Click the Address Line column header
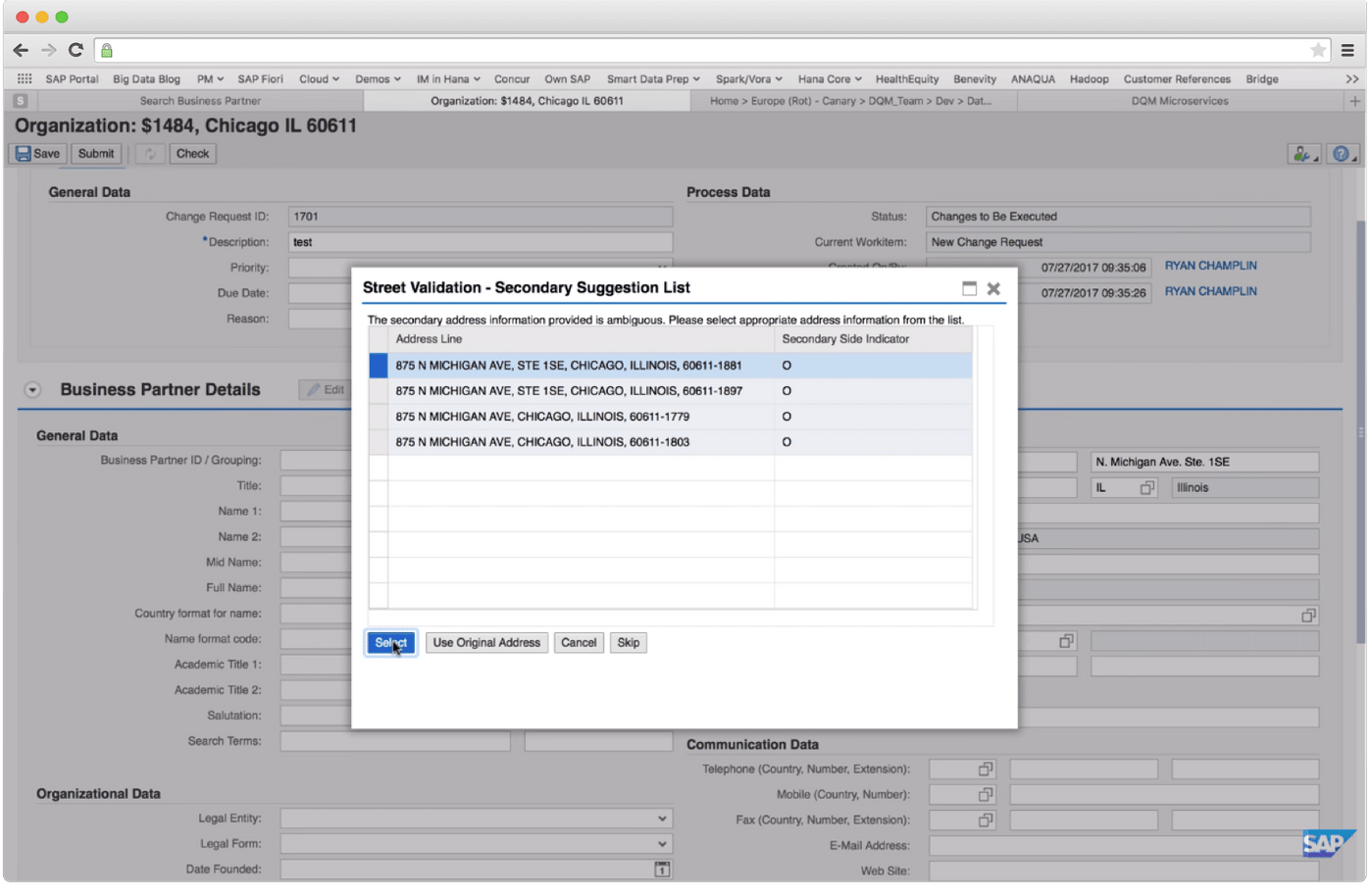This screenshot has height=896, width=1372. (581, 339)
